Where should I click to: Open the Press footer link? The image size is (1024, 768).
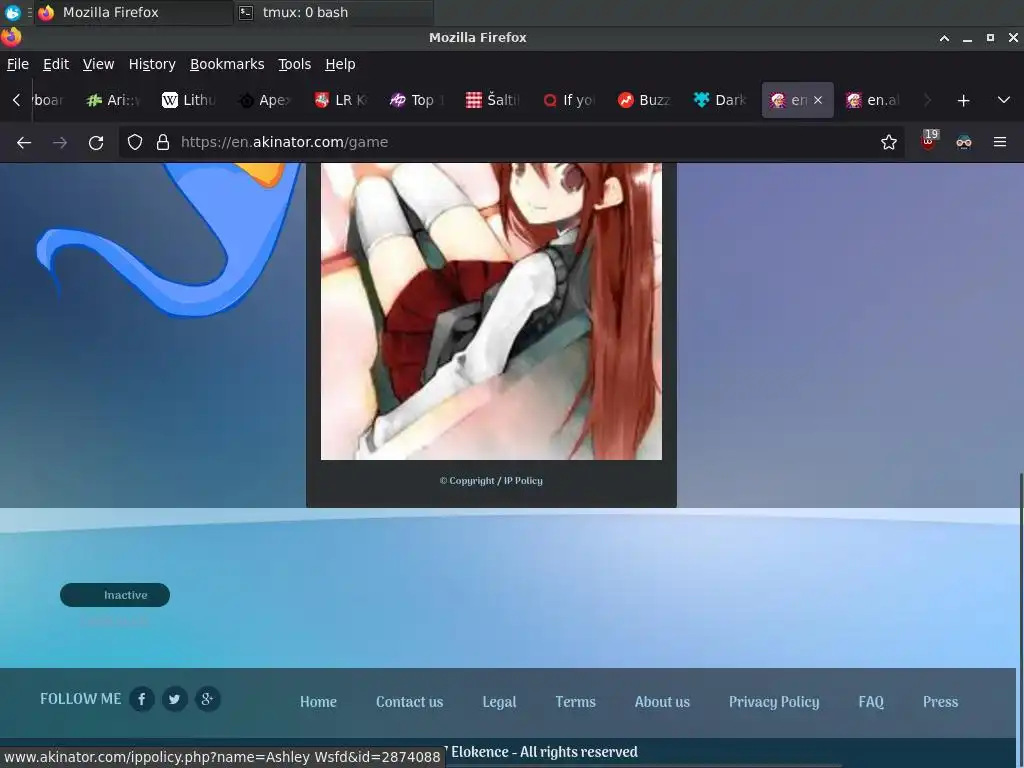pos(940,702)
